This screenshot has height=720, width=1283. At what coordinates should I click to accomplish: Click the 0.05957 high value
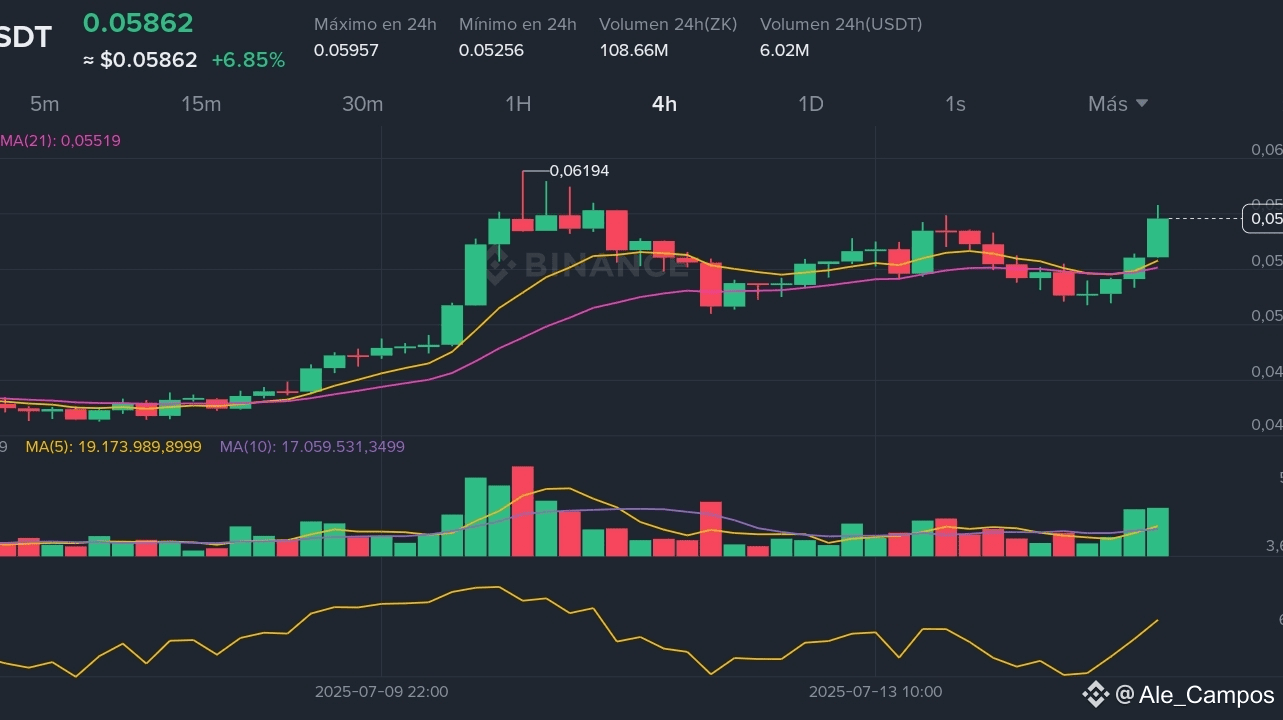click(x=346, y=50)
